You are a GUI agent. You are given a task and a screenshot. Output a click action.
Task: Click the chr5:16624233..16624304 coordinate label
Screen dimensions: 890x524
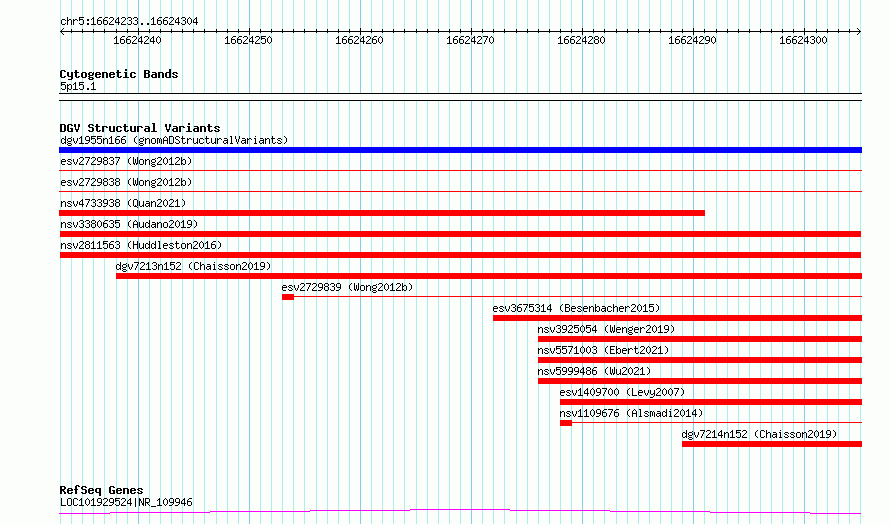click(129, 22)
